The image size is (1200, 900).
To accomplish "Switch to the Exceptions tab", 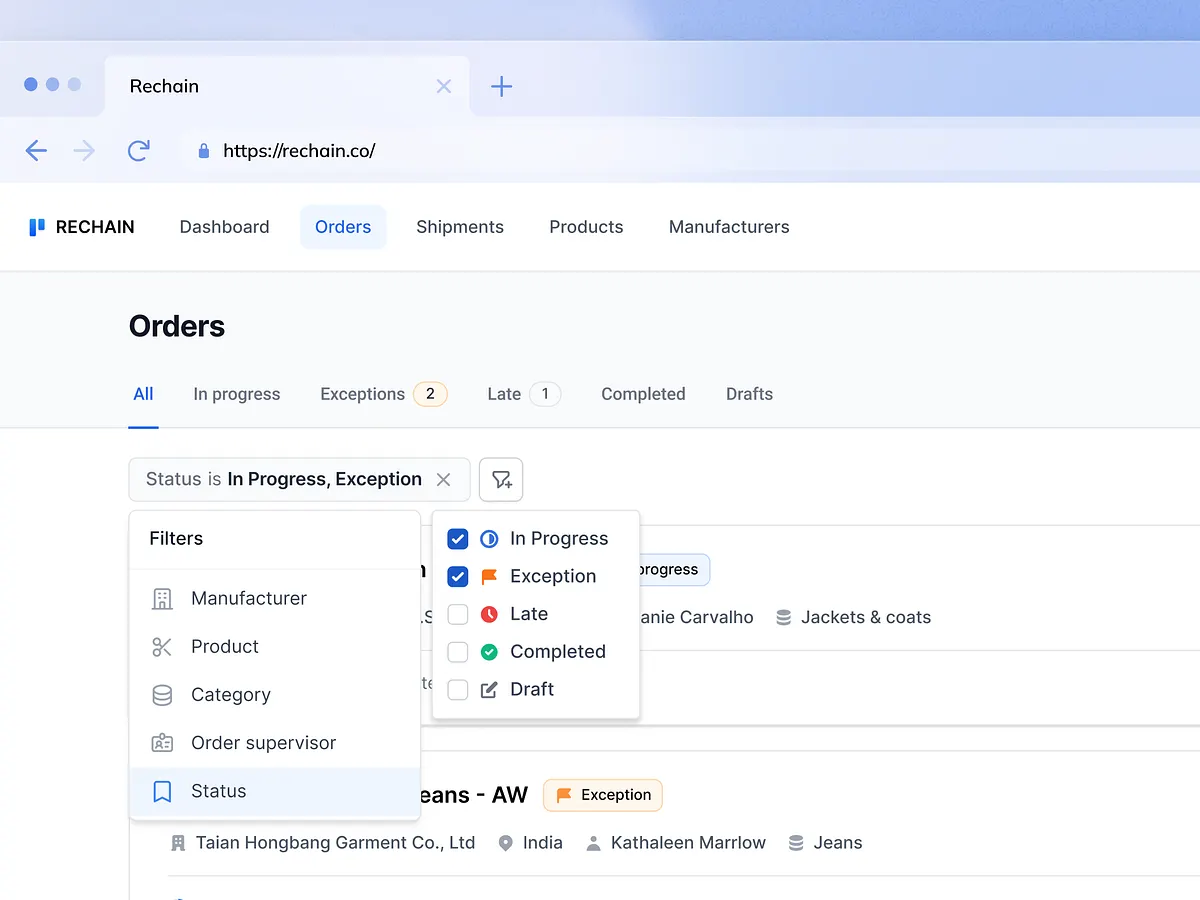I will 383,394.
